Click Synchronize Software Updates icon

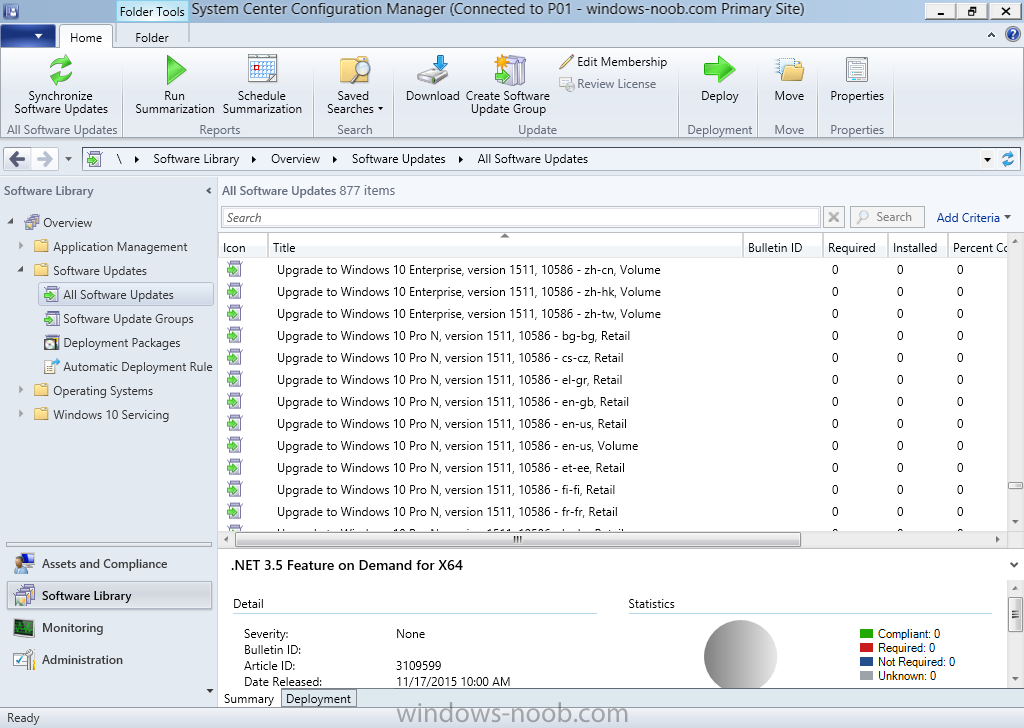coord(61,70)
